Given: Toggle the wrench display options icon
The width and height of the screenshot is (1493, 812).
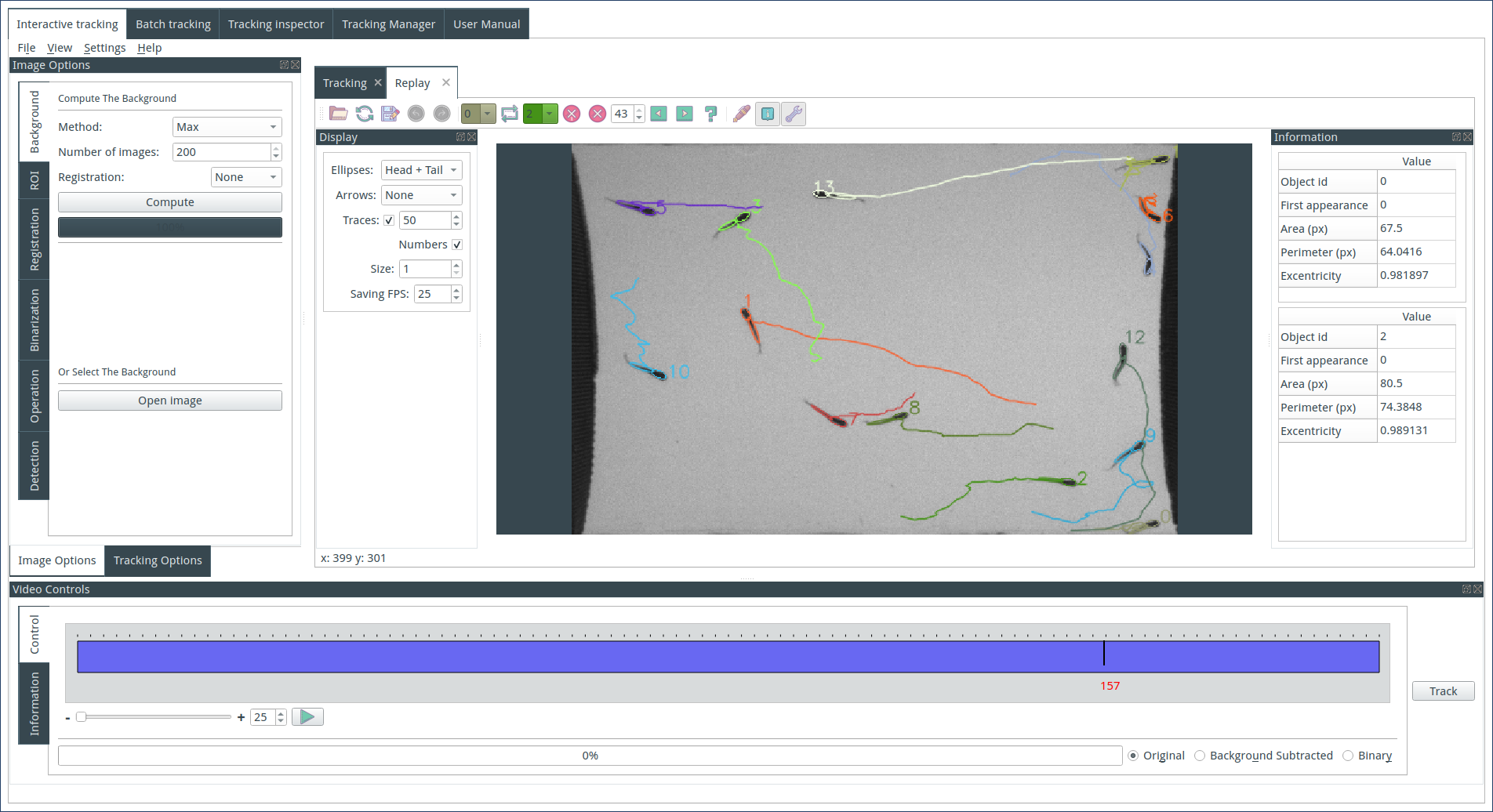Looking at the screenshot, I should tap(794, 114).
